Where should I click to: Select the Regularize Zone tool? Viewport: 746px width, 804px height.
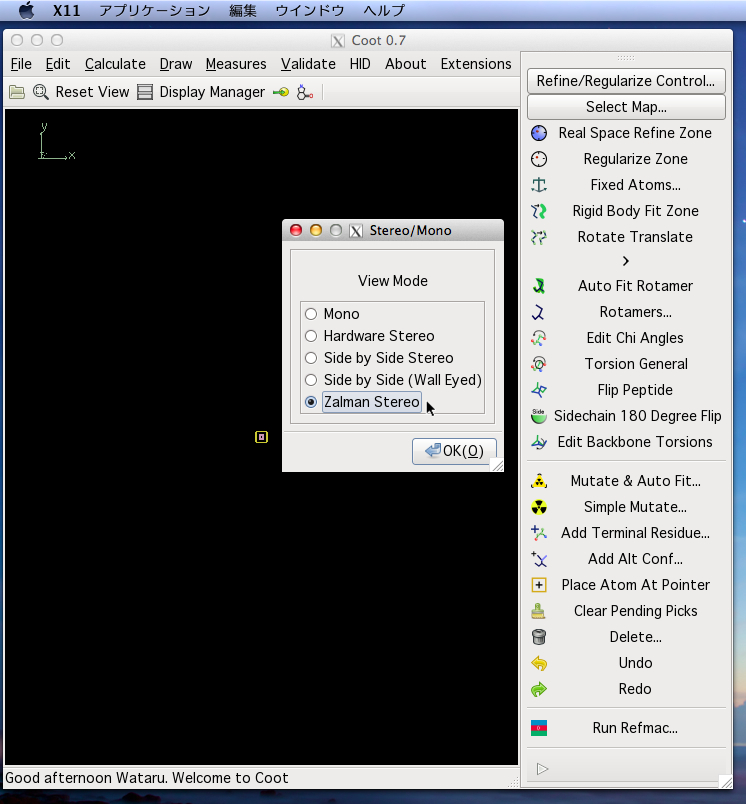[x=626, y=159]
